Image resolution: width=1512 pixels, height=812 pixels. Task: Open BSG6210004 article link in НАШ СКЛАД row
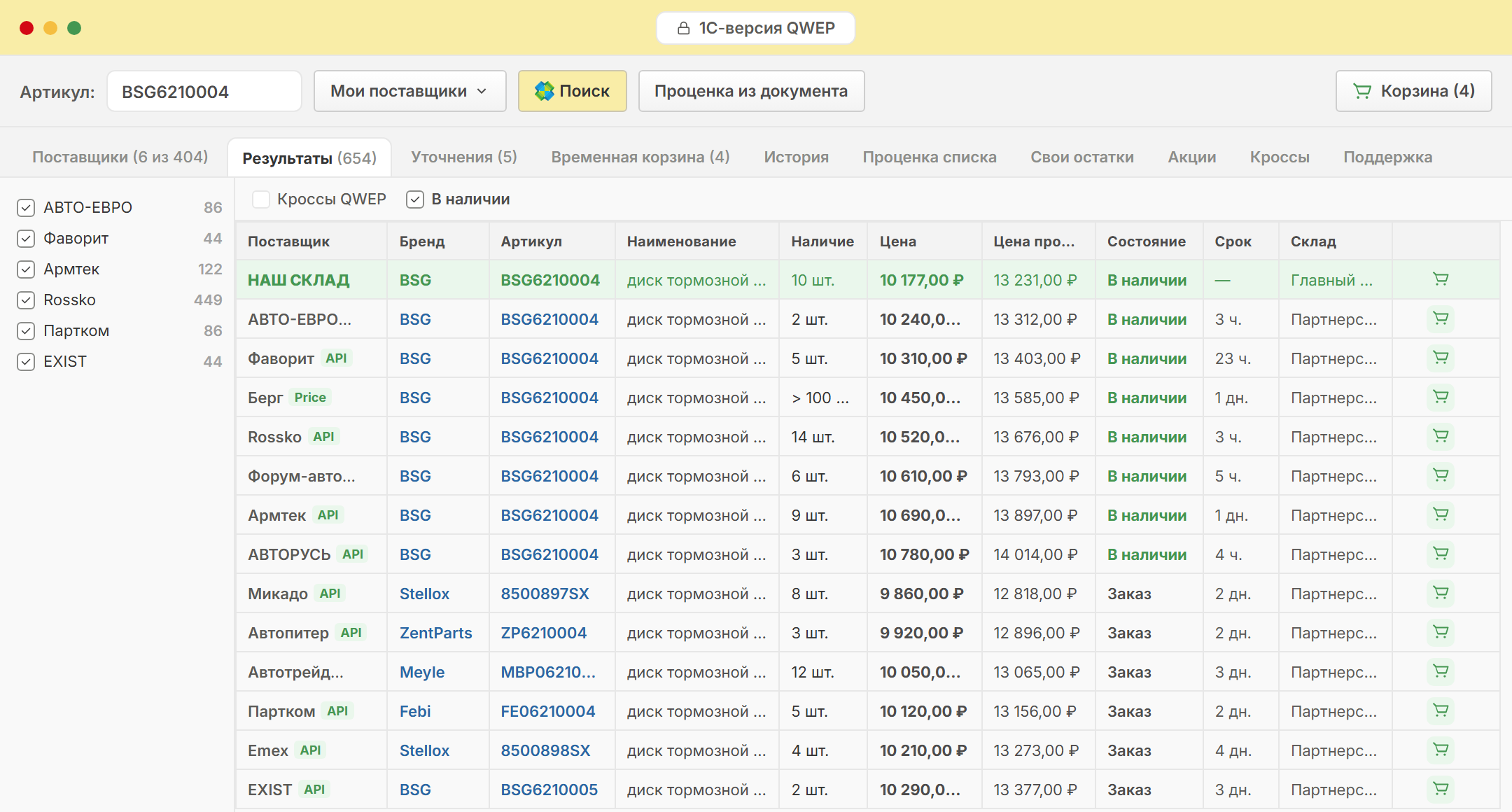[550, 280]
